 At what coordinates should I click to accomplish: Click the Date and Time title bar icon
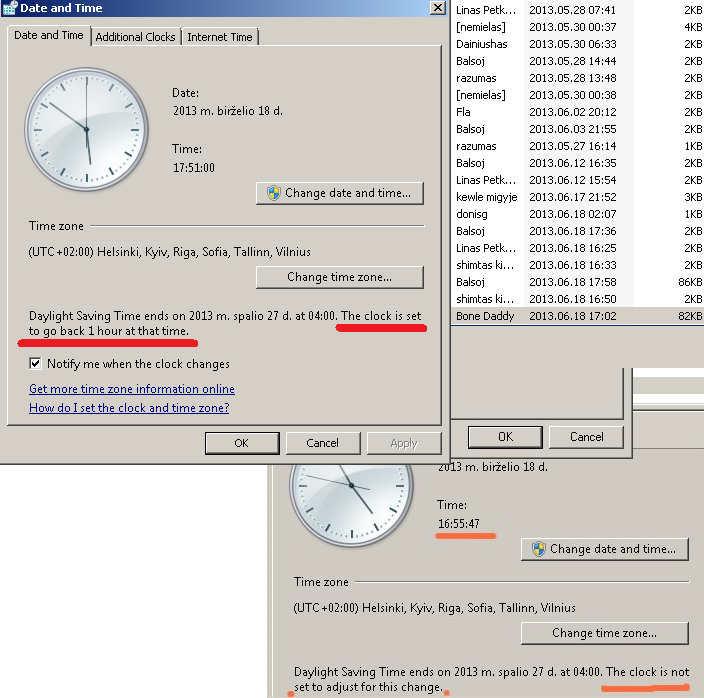pos(9,8)
